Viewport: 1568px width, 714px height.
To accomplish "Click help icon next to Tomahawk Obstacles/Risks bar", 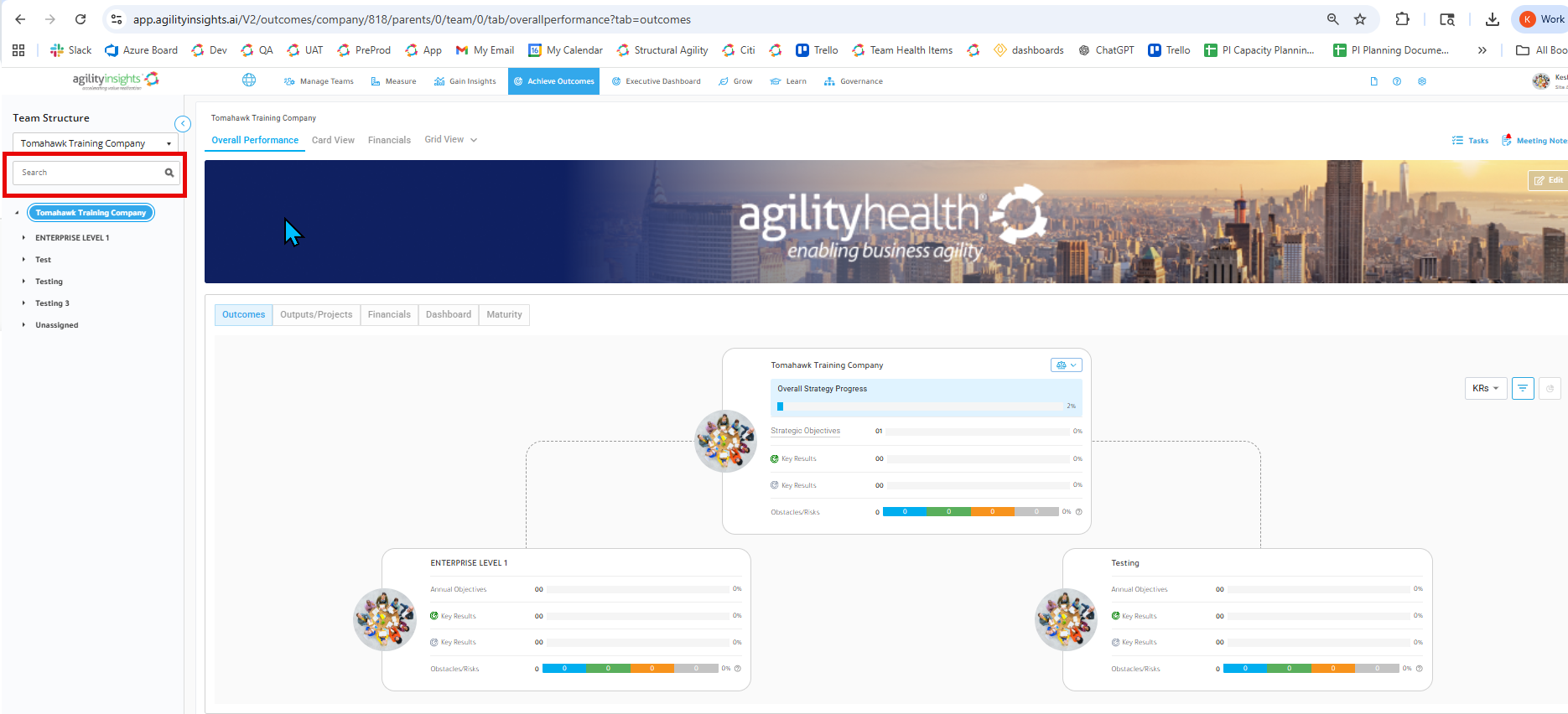I will tap(1078, 511).
